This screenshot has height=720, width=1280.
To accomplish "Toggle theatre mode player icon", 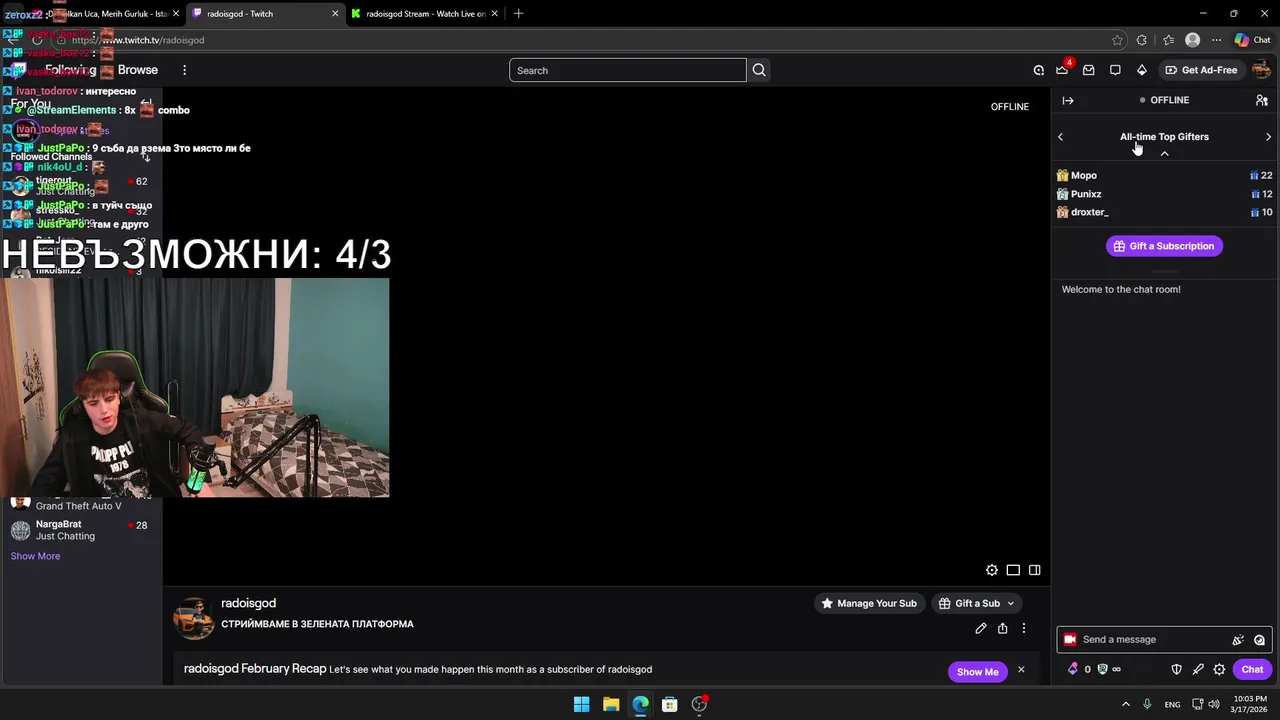I will click(x=1013, y=570).
